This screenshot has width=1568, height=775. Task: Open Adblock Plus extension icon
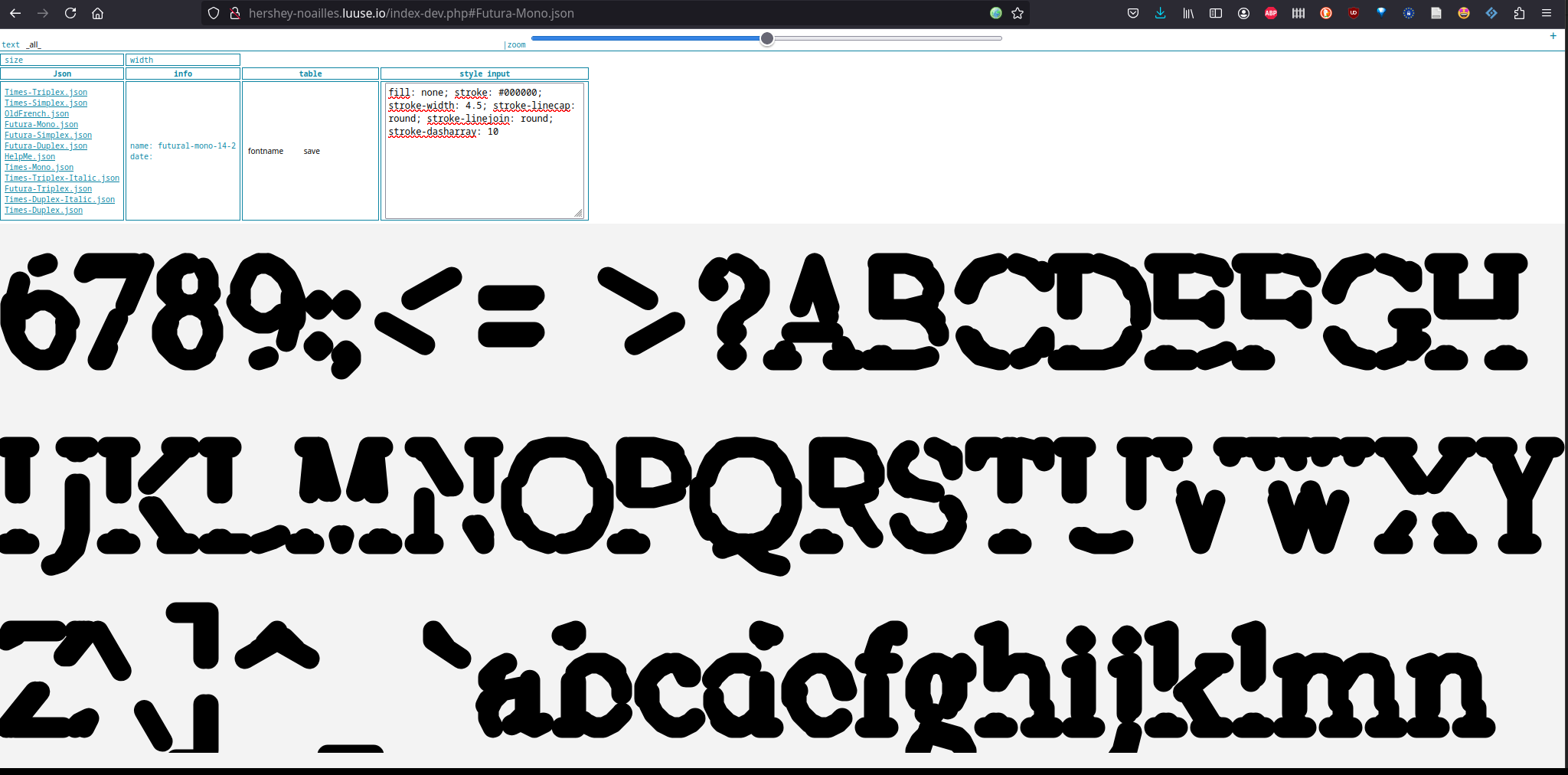point(1271,13)
